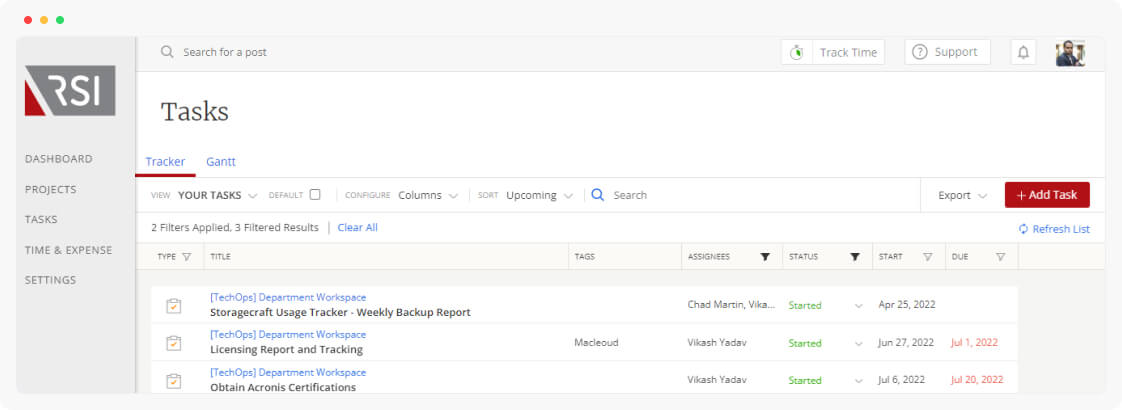This screenshot has height=410, width=1122.
Task: Open Time & Expense in sidebar
Action: point(68,250)
